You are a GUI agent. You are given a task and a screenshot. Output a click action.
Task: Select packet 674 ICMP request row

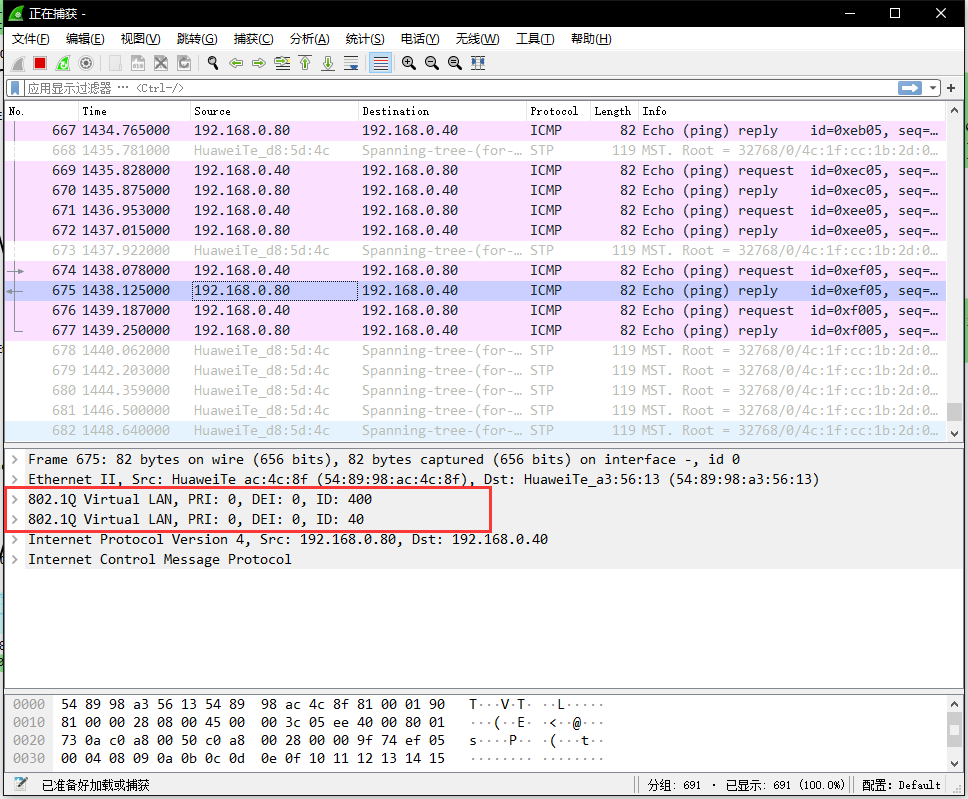point(475,270)
